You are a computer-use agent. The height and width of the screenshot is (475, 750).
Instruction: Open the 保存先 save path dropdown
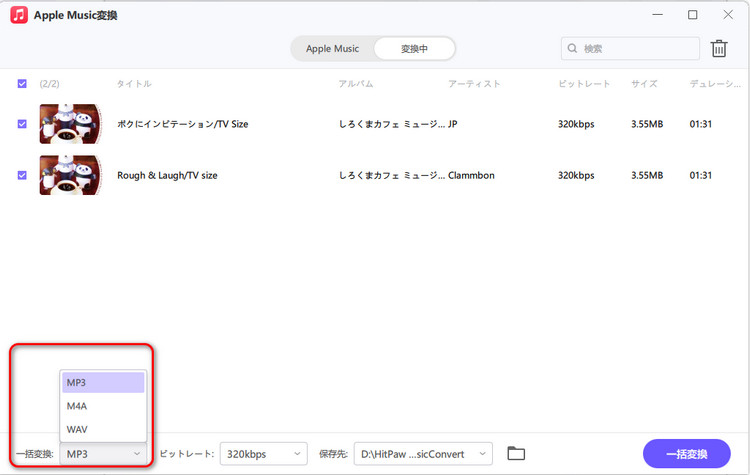point(423,454)
